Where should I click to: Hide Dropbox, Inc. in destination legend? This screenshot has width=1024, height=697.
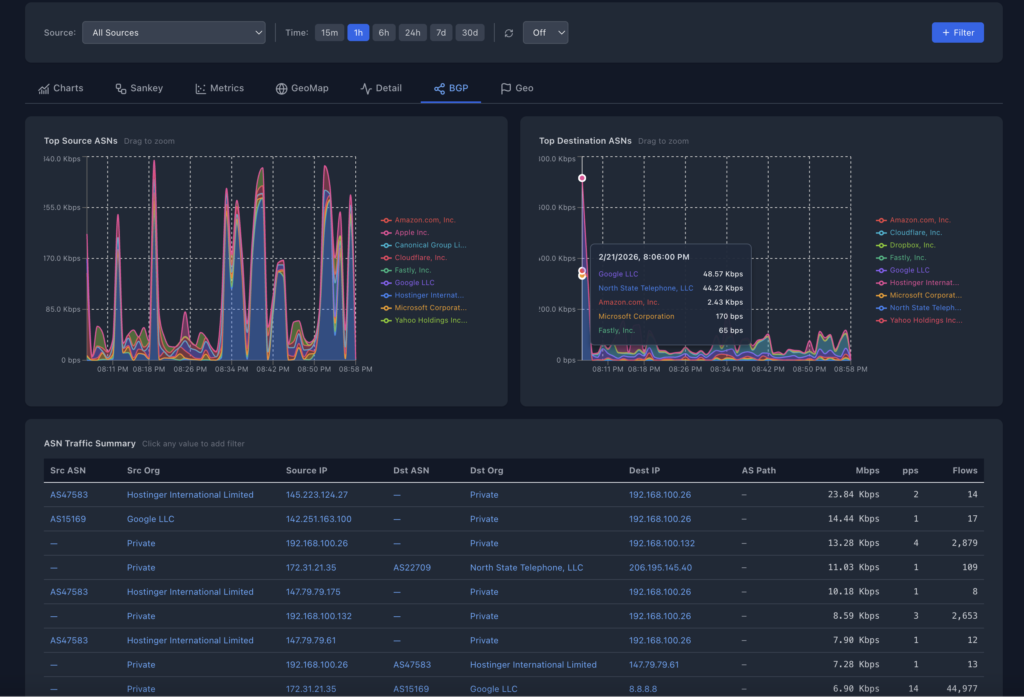[912, 245]
